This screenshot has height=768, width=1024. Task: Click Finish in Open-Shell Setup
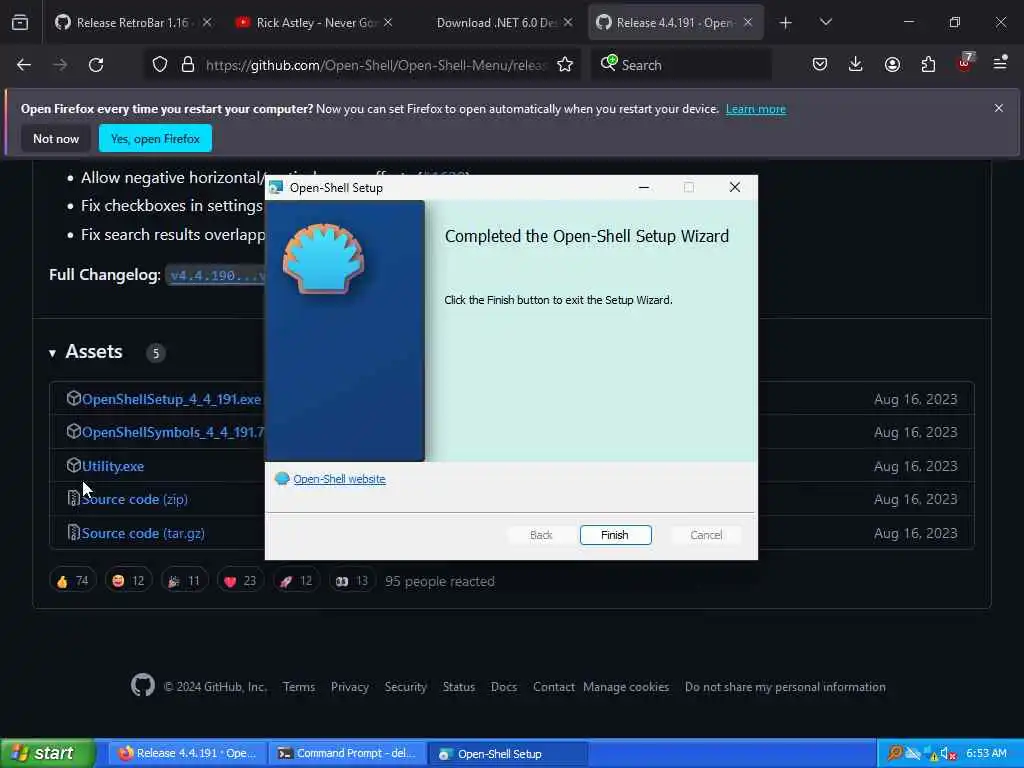click(x=615, y=535)
